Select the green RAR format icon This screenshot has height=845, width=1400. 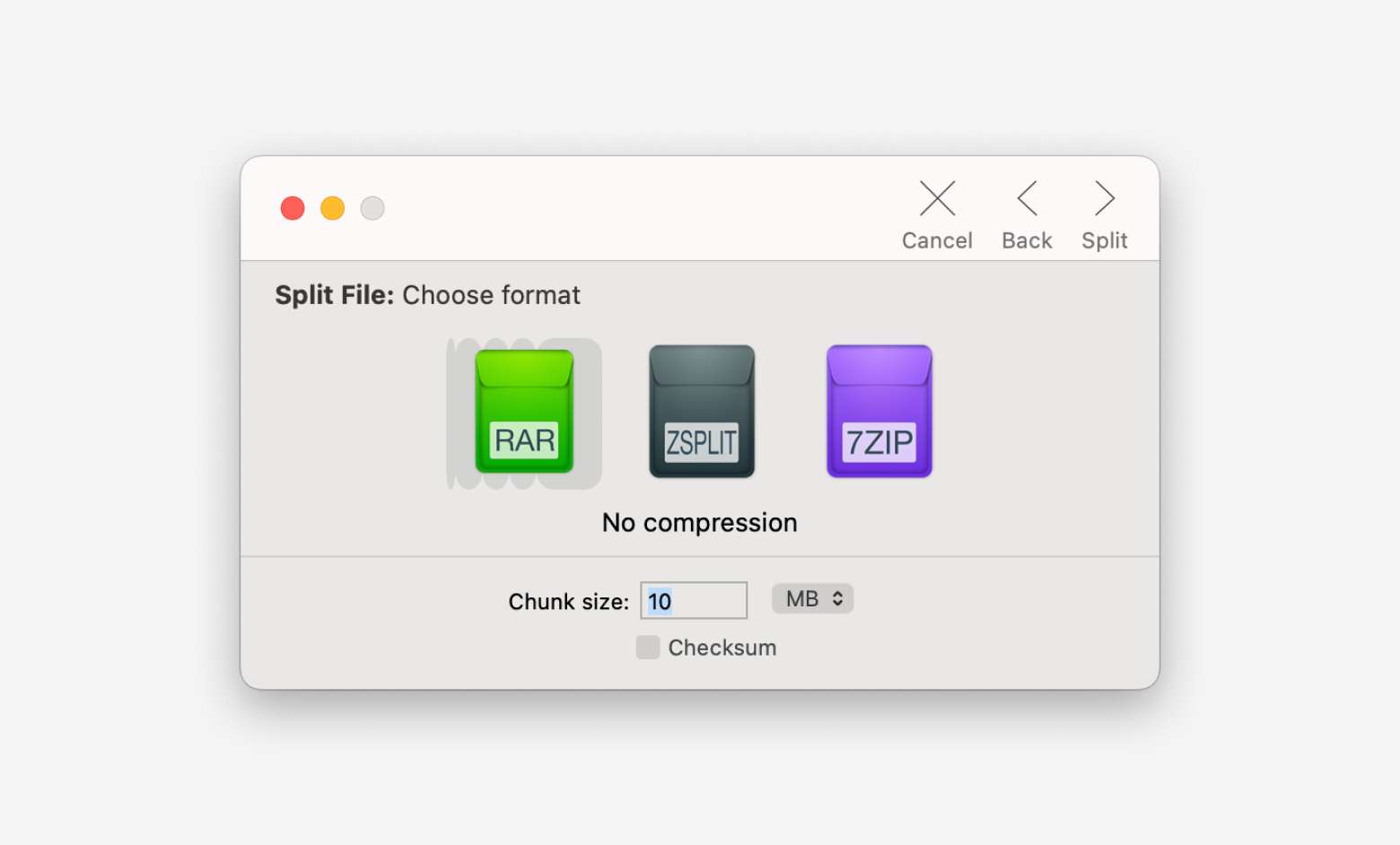[x=524, y=412]
